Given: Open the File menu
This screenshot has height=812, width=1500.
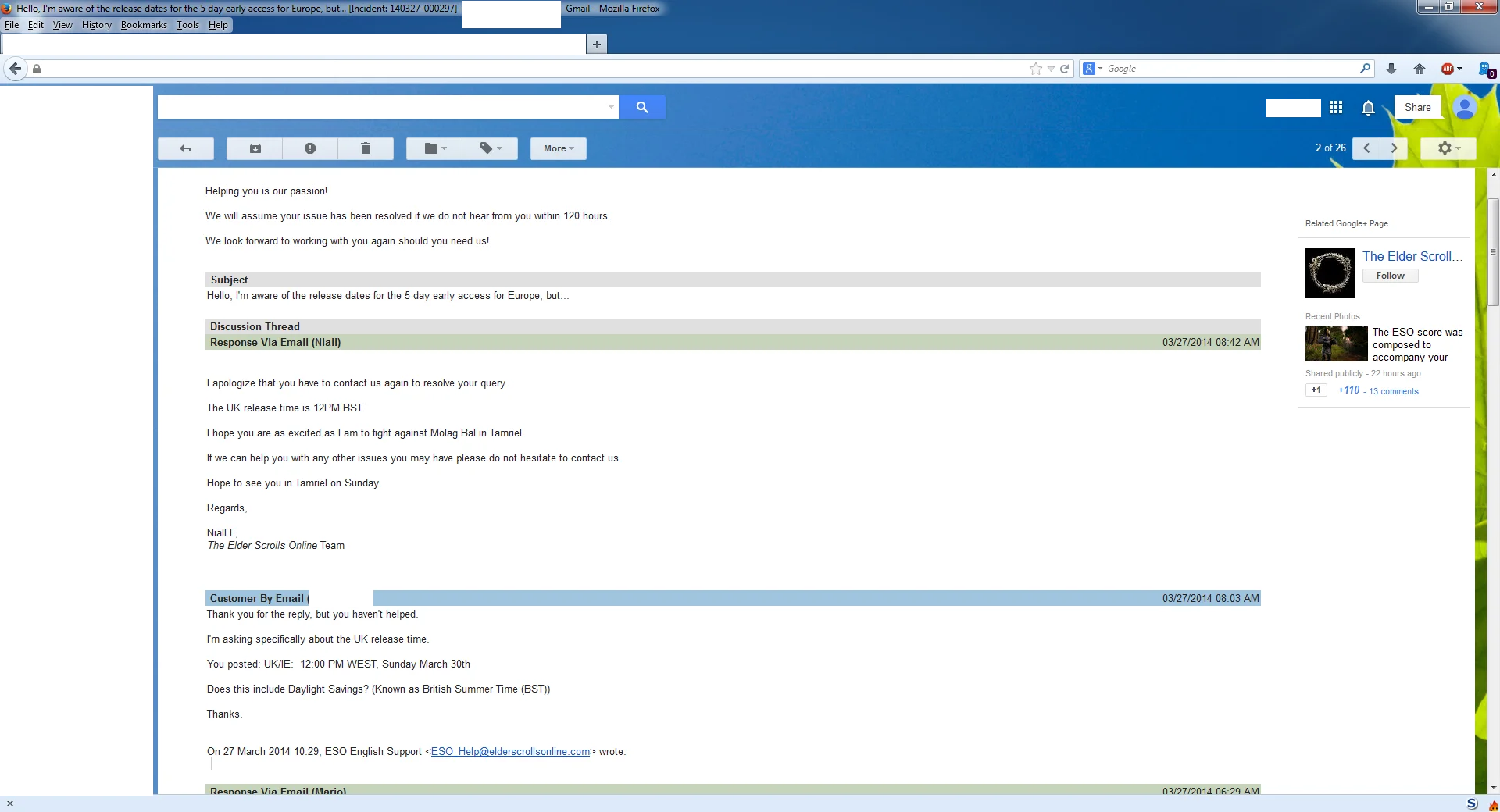Looking at the screenshot, I should coord(12,25).
